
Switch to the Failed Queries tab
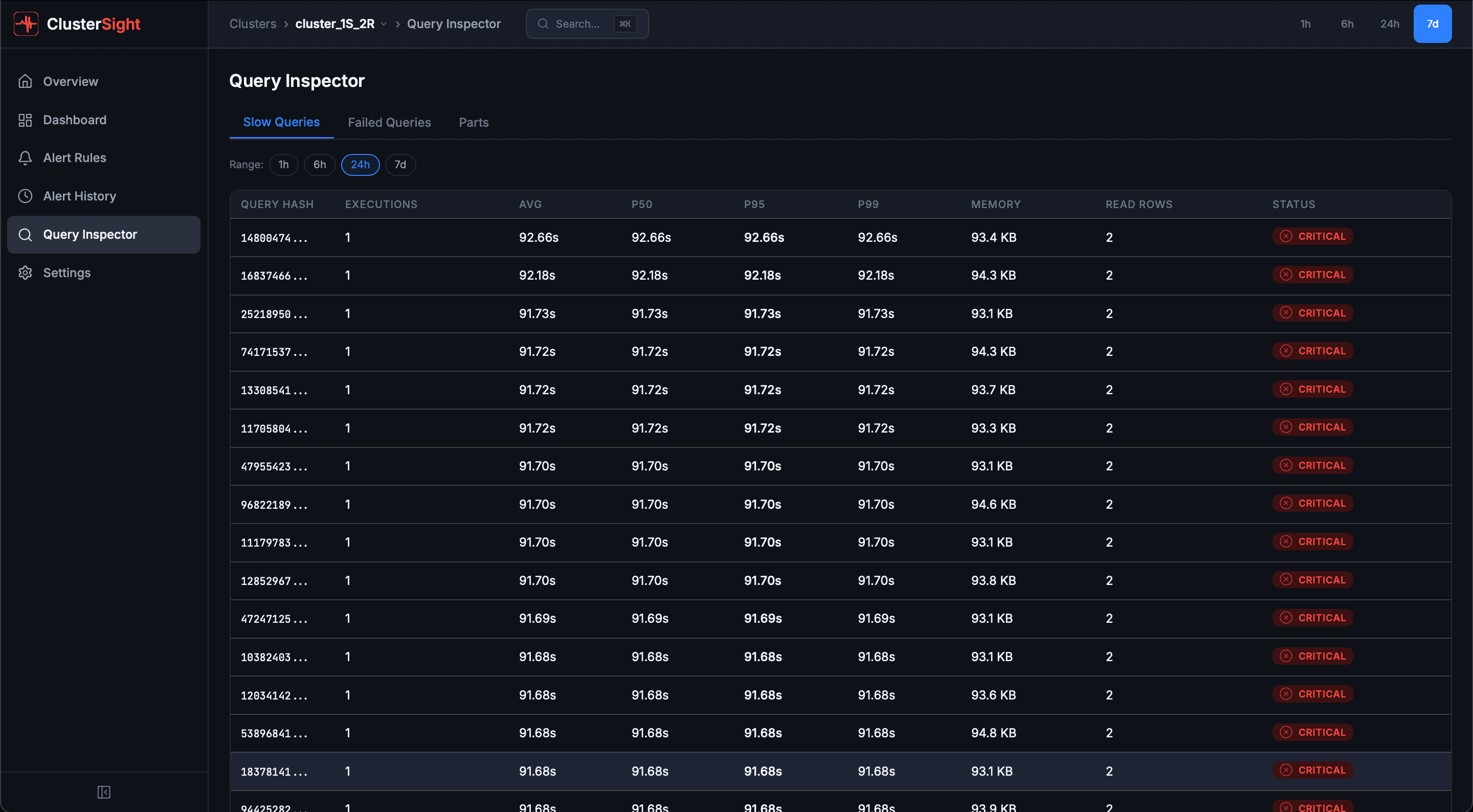389,122
